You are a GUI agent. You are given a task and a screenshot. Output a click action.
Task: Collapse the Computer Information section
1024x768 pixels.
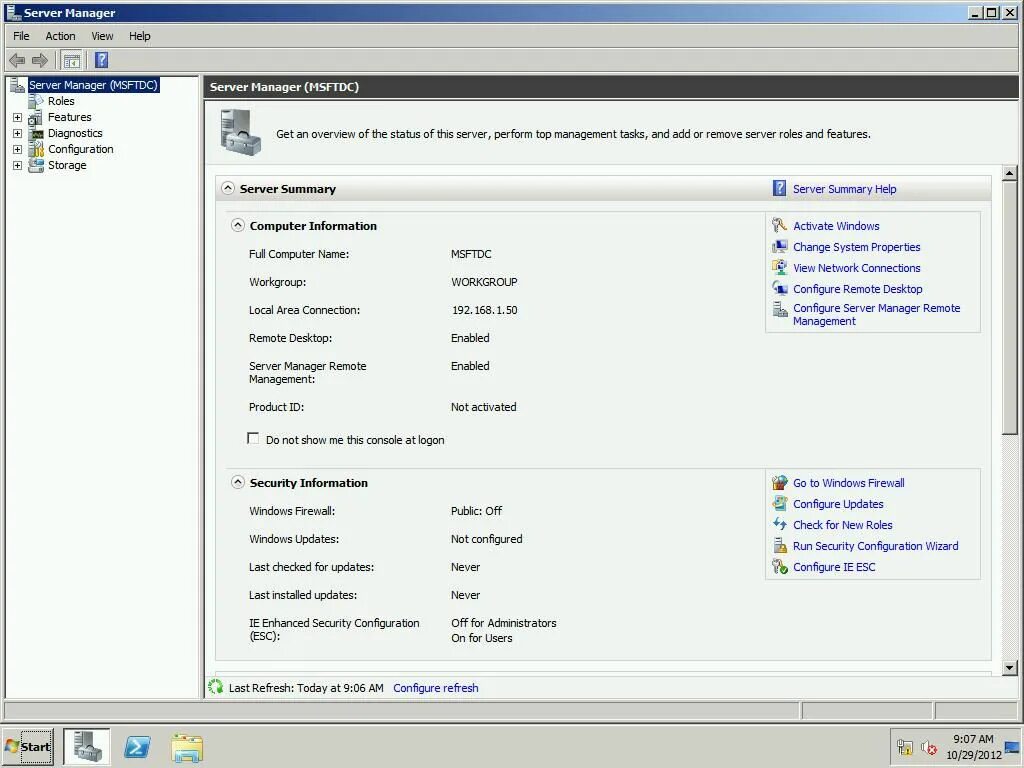[x=238, y=225]
